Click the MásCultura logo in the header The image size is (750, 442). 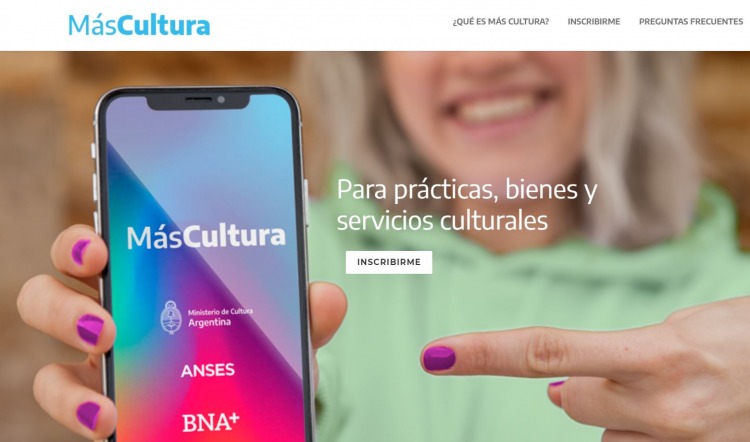[x=139, y=25]
